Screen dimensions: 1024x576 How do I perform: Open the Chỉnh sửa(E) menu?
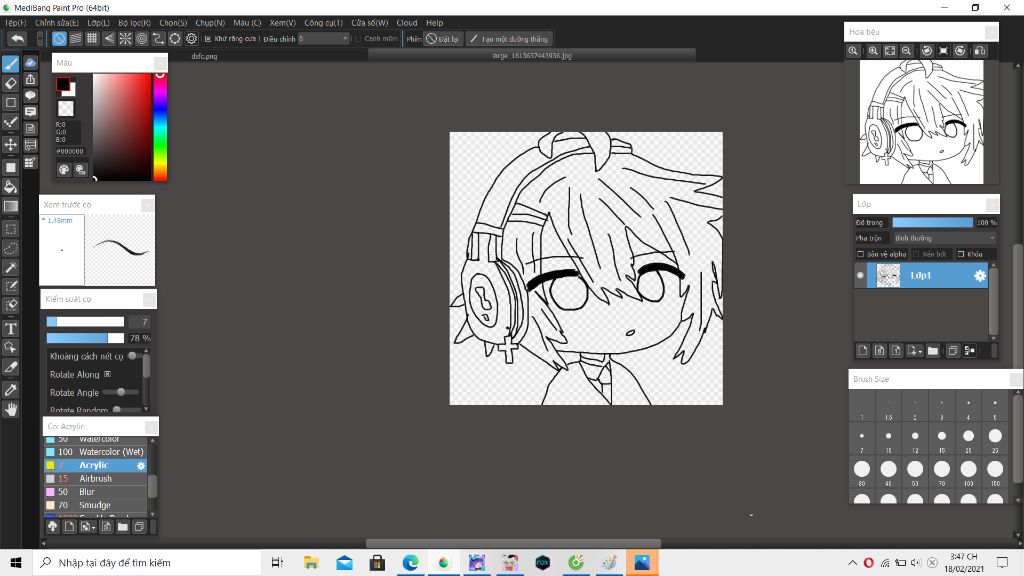tap(57, 23)
